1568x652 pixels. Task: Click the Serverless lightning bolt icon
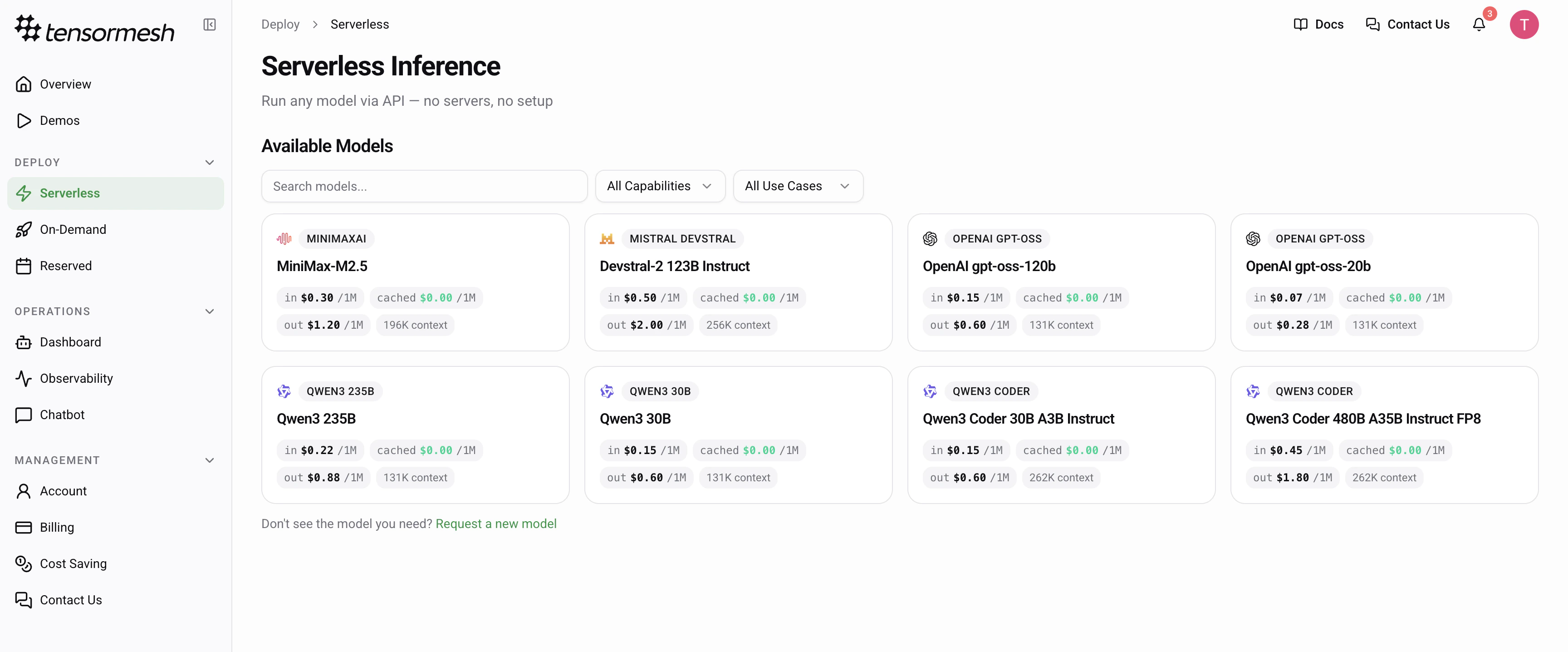pos(24,193)
